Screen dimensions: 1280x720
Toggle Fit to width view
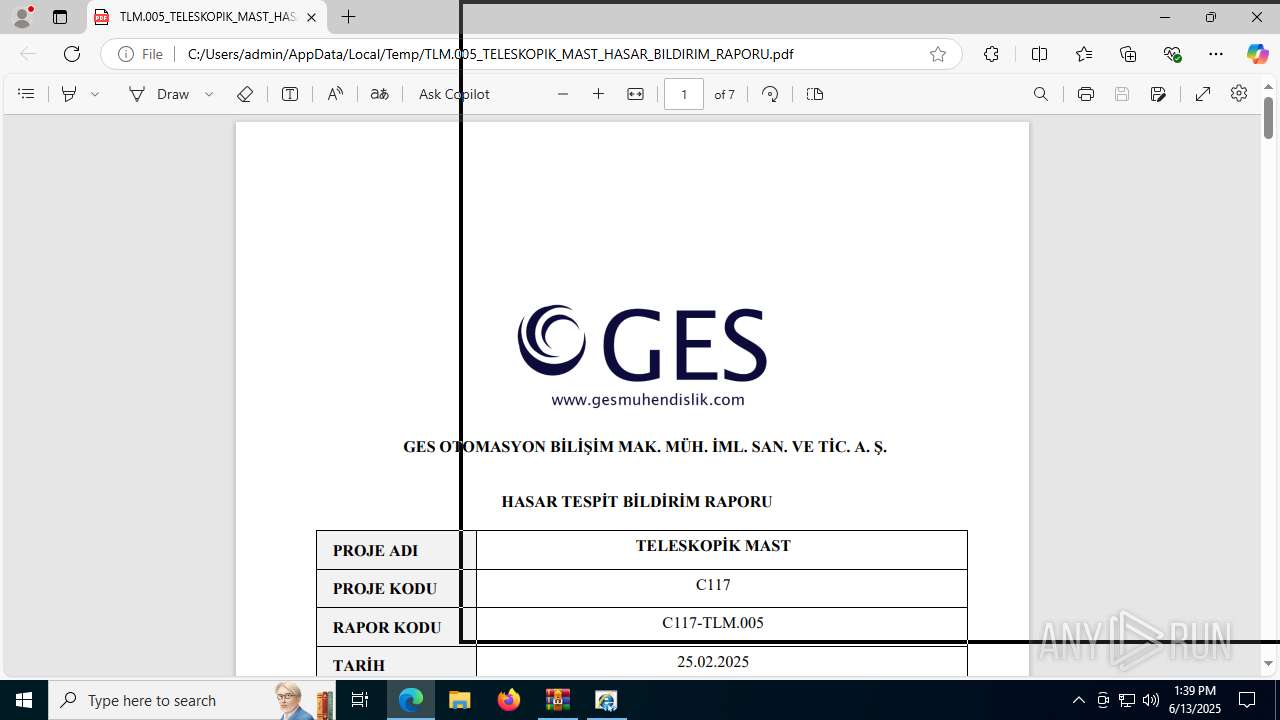635,94
